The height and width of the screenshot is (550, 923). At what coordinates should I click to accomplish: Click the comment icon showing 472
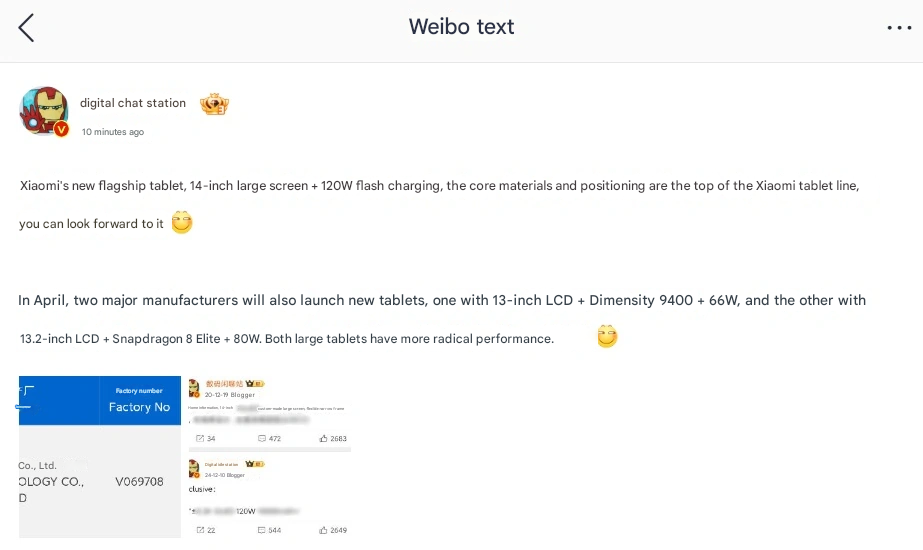point(262,439)
